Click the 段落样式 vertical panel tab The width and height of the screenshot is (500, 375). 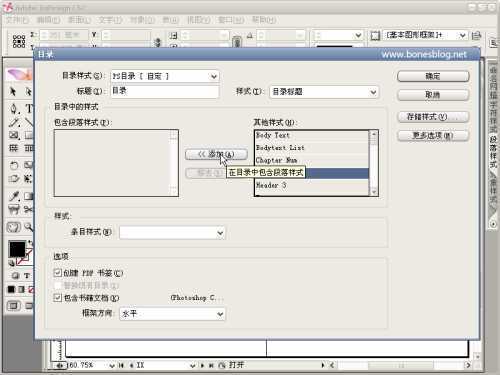coord(493,152)
